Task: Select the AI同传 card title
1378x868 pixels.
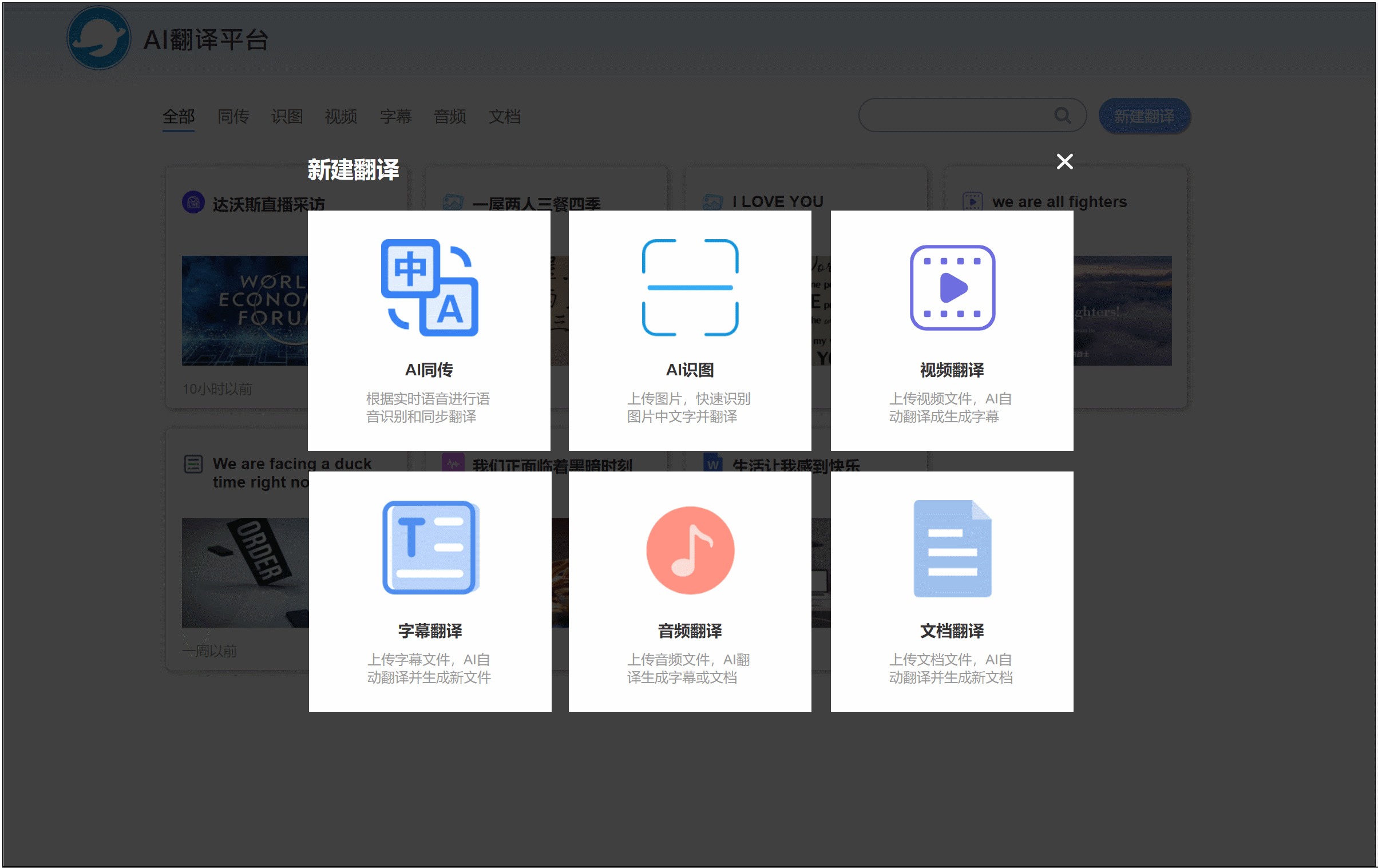Action: coord(429,370)
